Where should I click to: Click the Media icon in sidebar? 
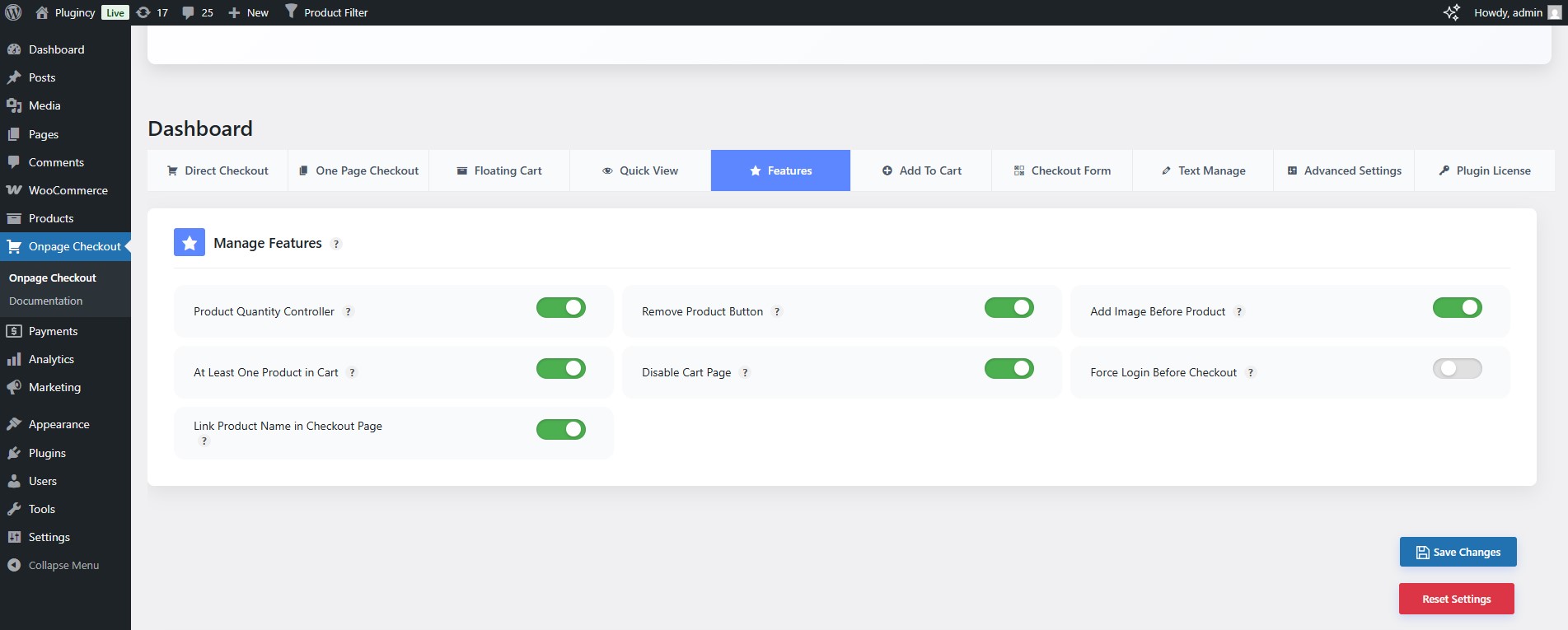click(14, 105)
